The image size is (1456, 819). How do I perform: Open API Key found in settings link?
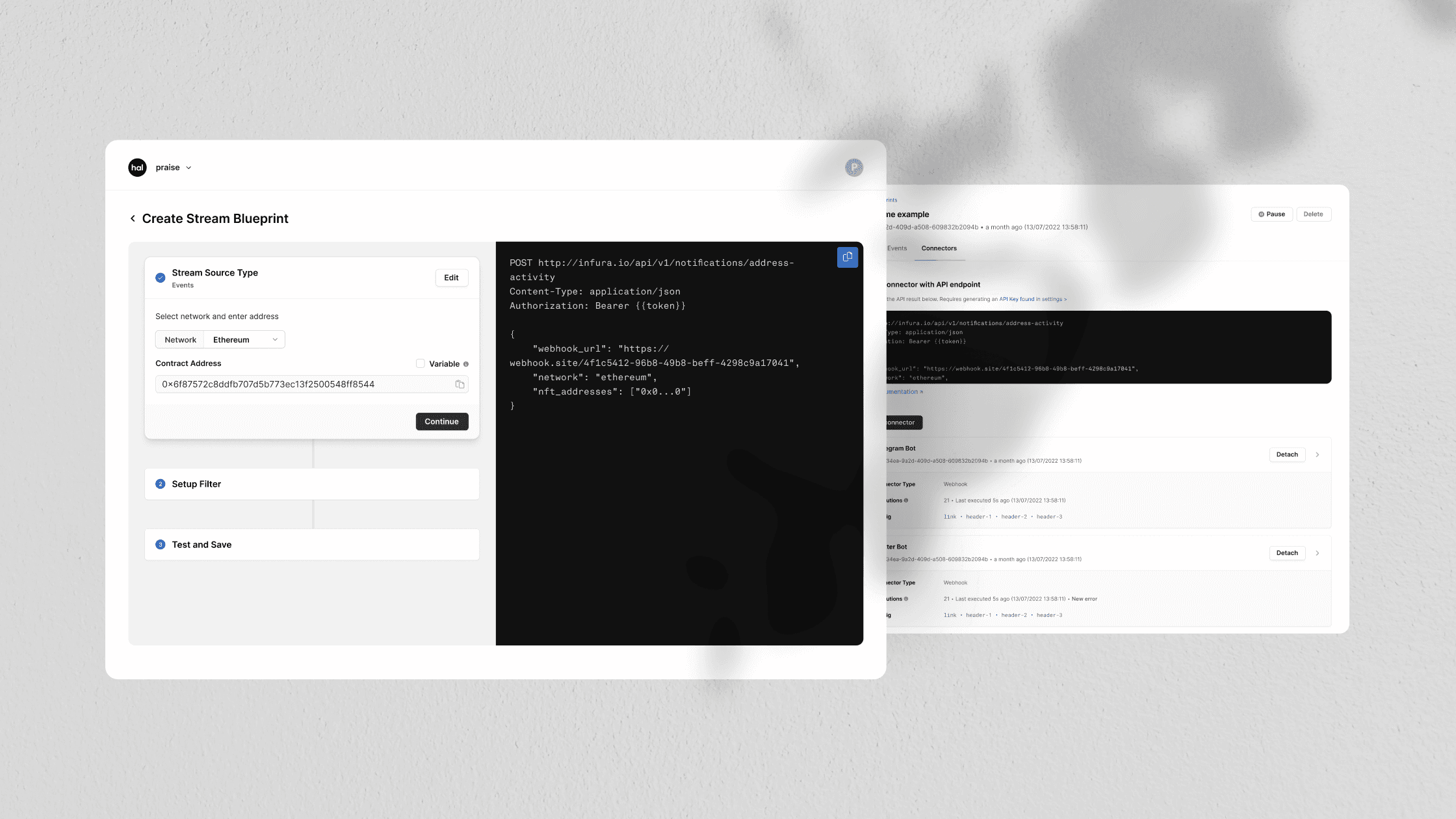(x=1032, y=300)
